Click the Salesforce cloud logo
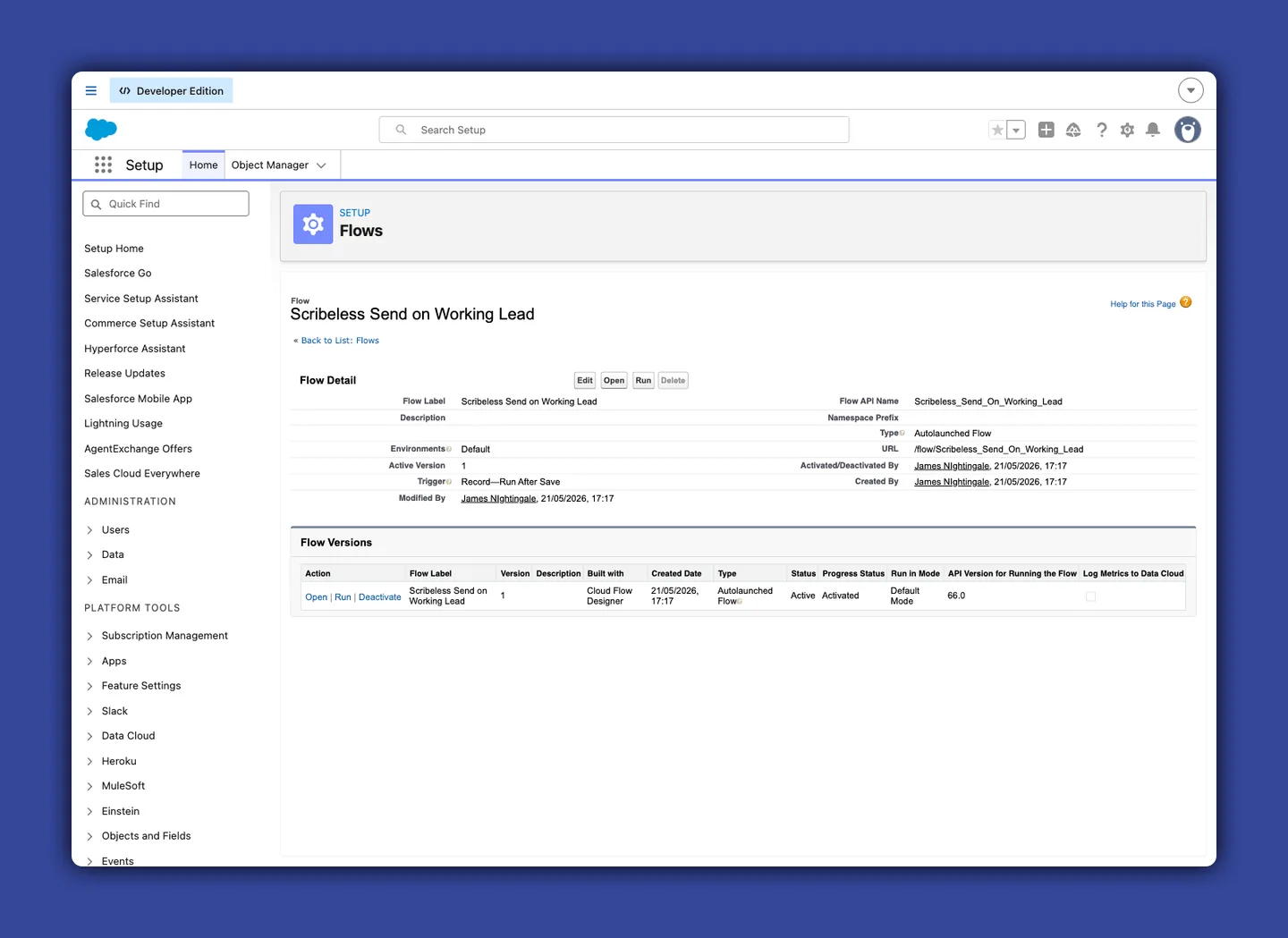Viewport: 1288px width, 938px height. coord(101,130)
